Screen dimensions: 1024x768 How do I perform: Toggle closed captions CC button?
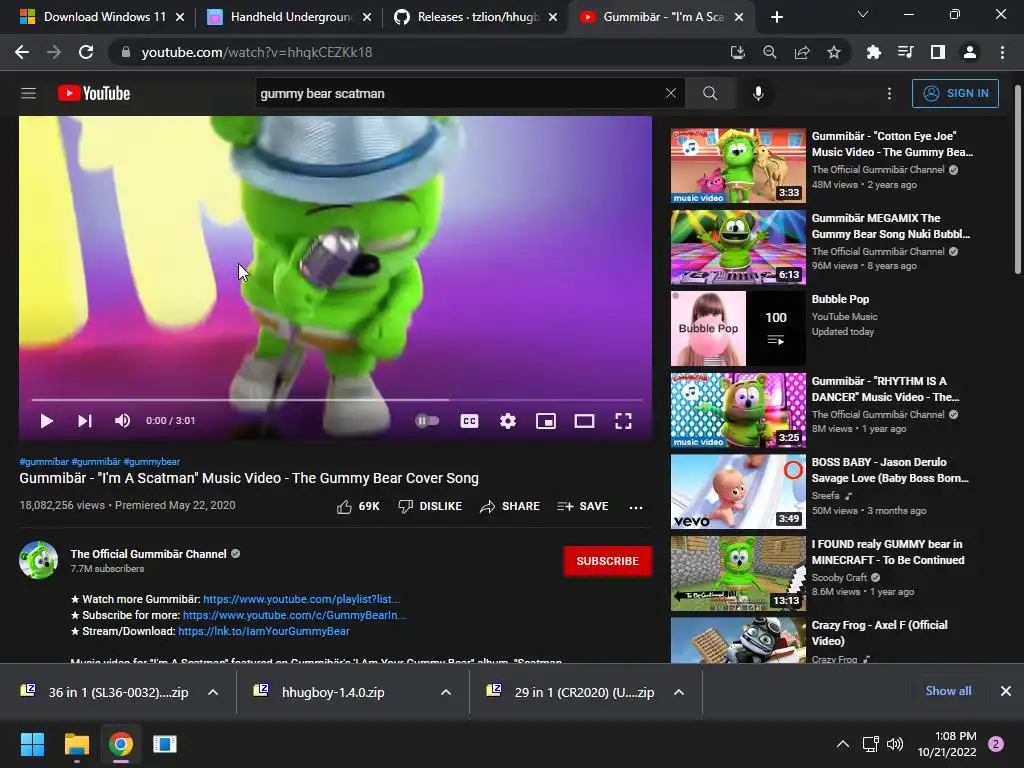point(469,421)
